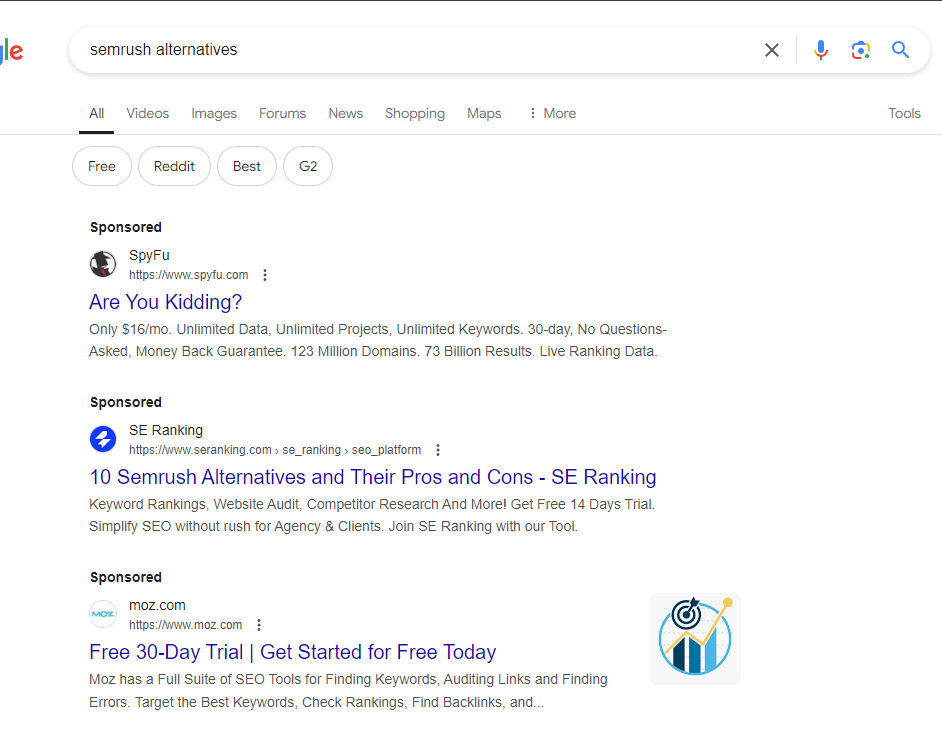Open the 'Are You Kidding?' SpyFu ad
The image size is (942, 740).
165,302
